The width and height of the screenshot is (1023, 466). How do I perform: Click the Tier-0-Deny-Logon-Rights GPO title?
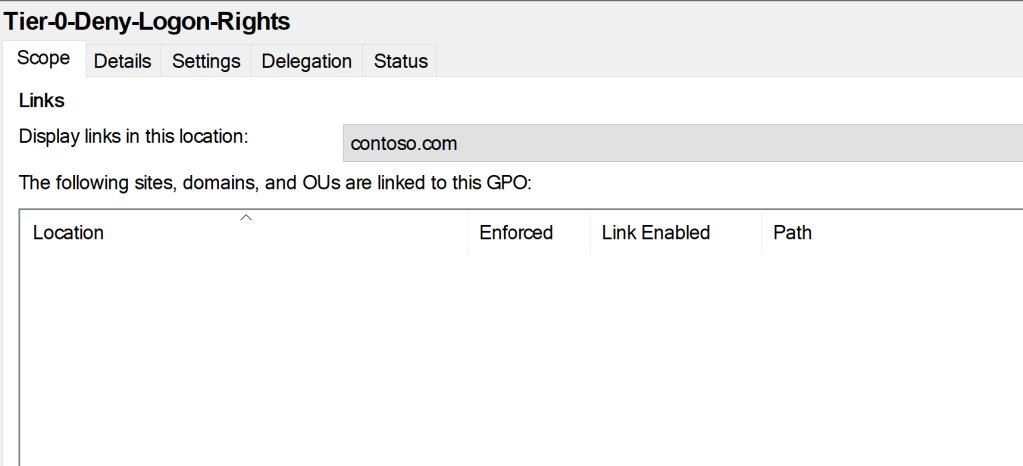(x=148, y=20)
